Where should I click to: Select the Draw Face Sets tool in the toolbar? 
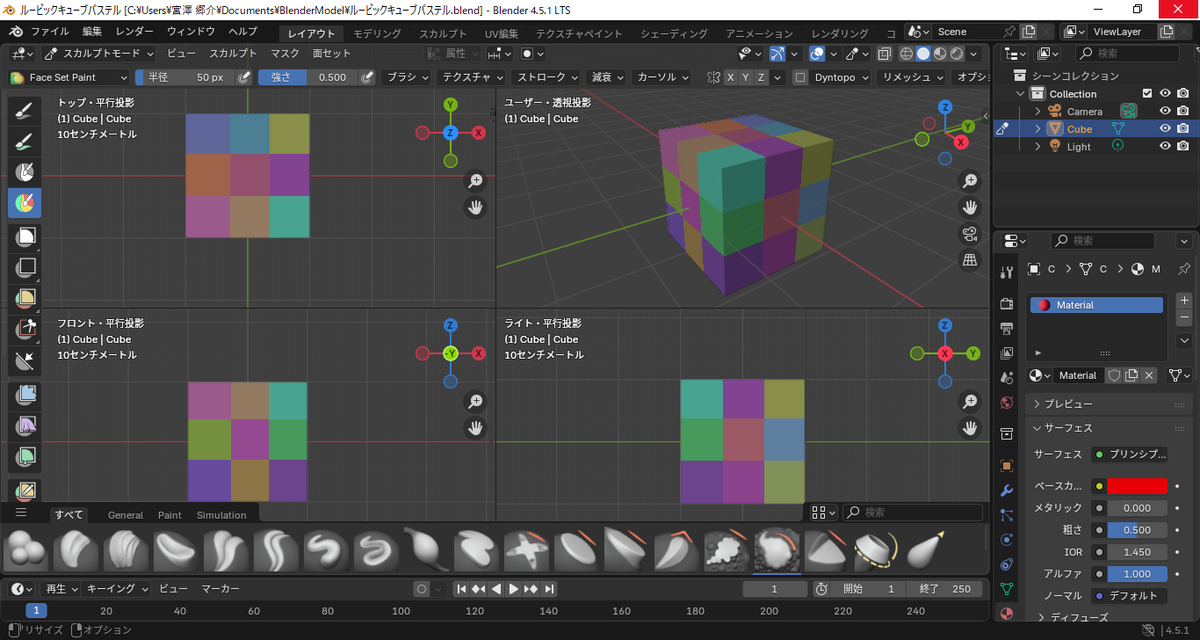(x=24, y=203)
